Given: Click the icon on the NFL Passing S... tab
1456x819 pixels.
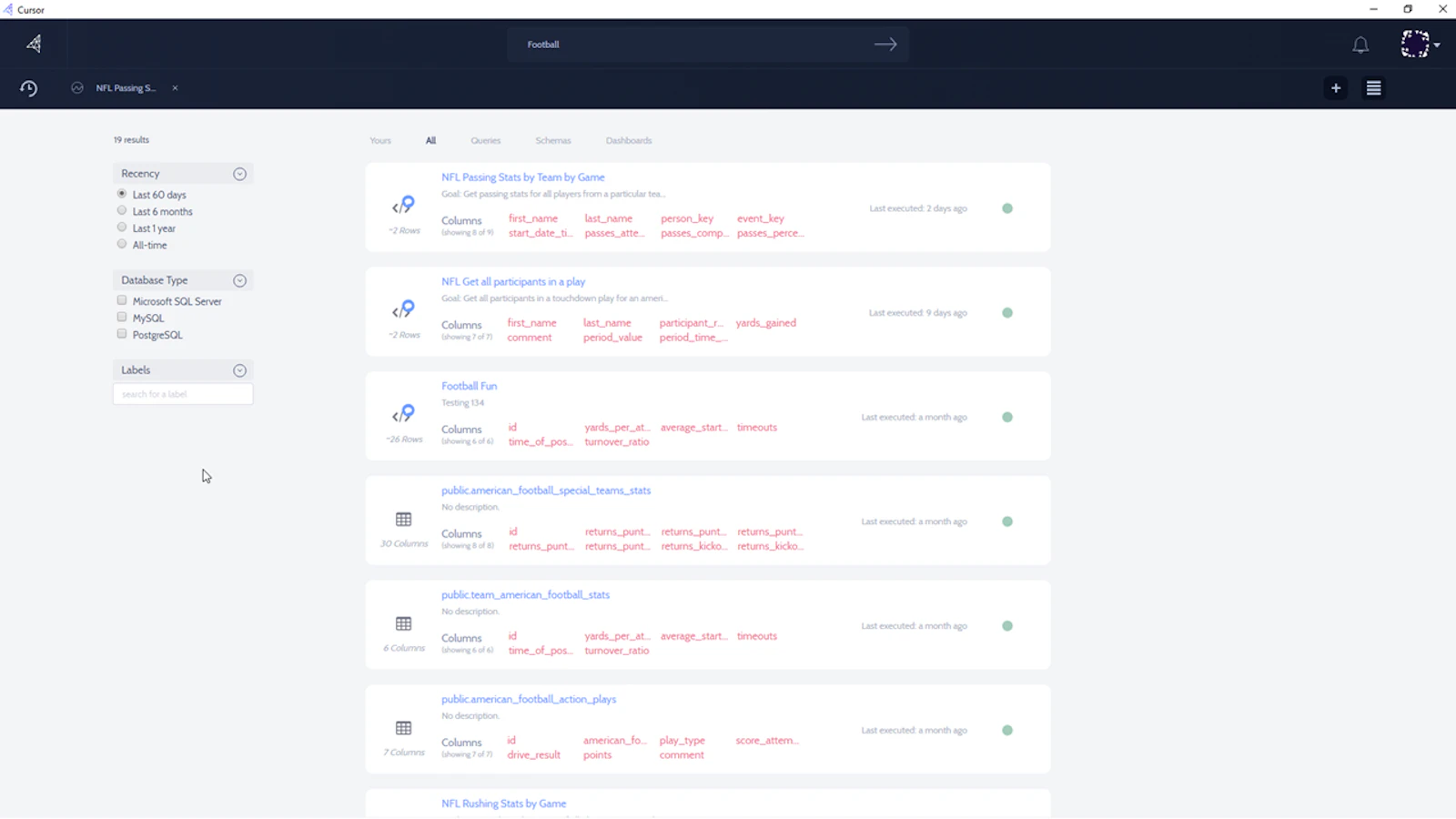Looking at the screenshot, I should [x=77, y=88].
